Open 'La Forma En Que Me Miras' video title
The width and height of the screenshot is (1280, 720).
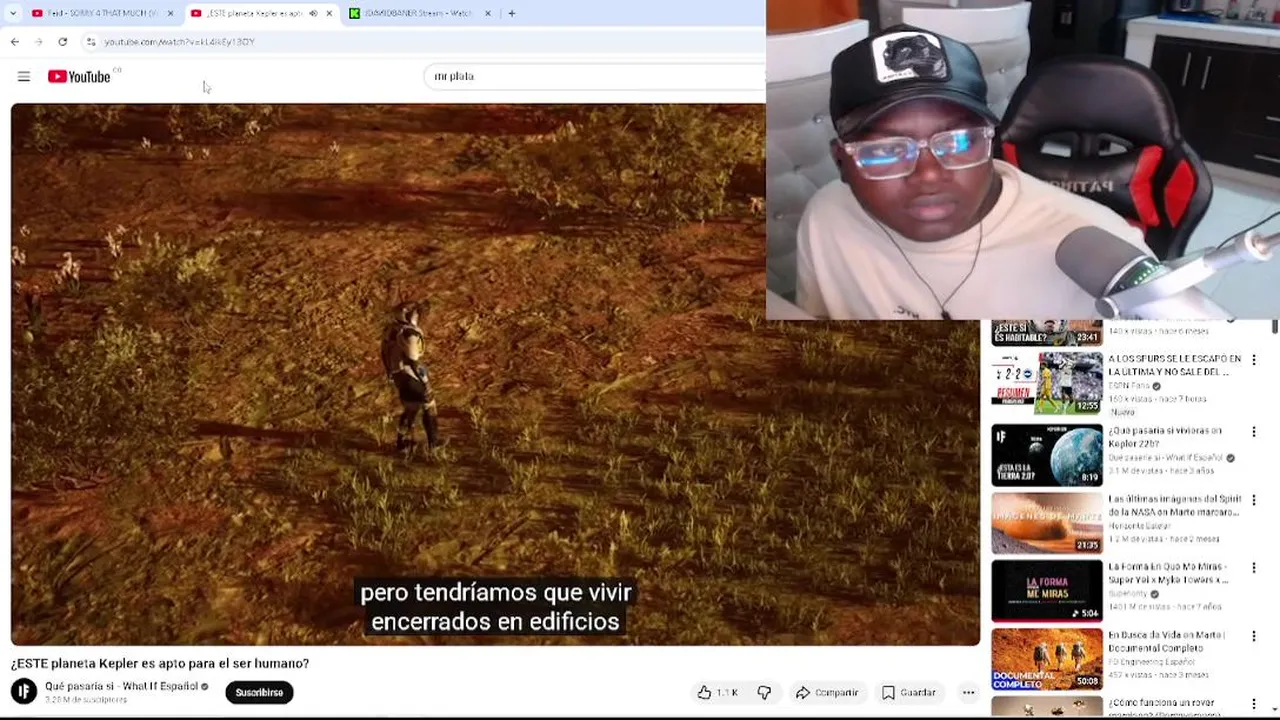tap(1168, 573)
